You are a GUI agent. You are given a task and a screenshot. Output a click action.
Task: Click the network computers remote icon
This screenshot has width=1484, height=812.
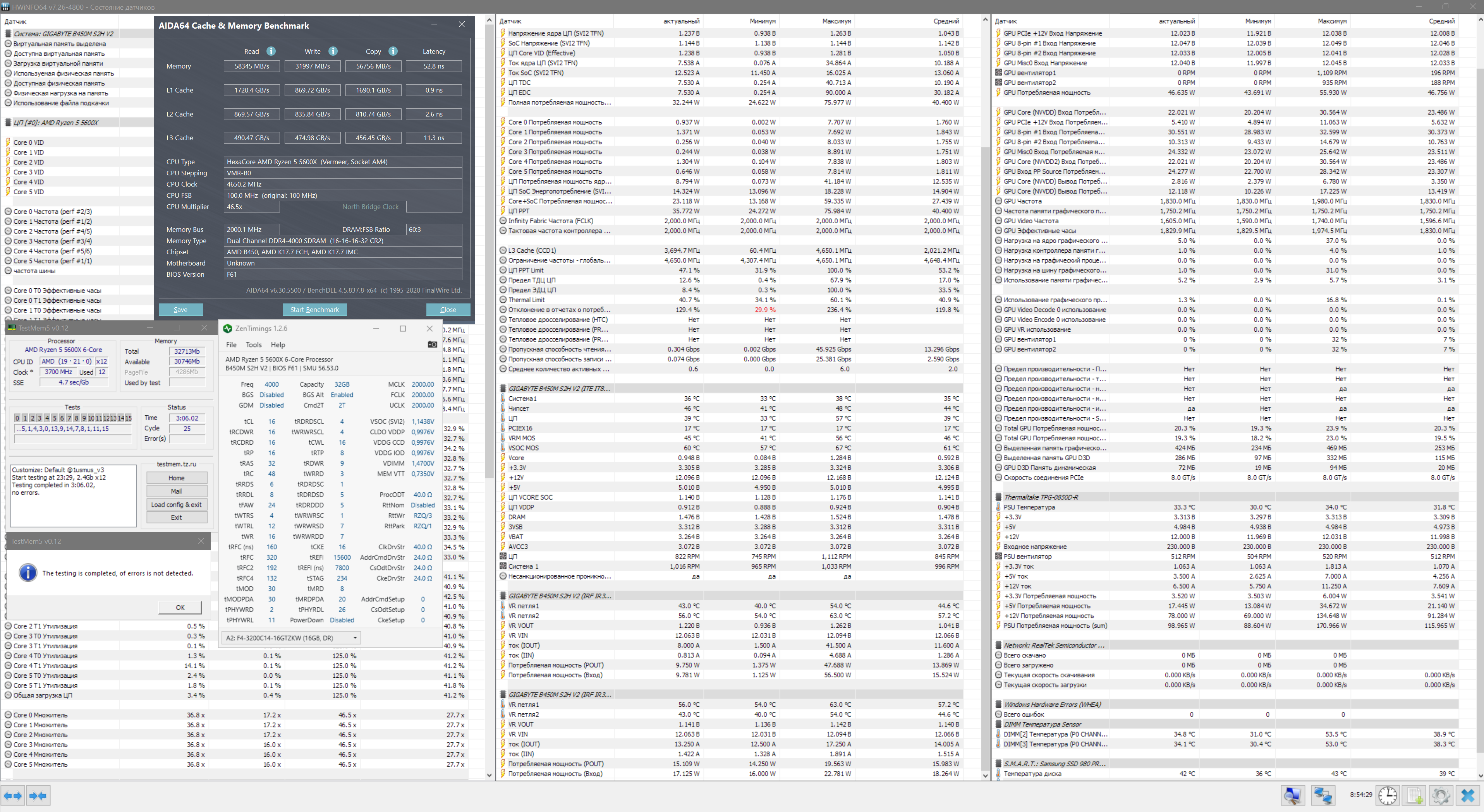(1323, 795)
